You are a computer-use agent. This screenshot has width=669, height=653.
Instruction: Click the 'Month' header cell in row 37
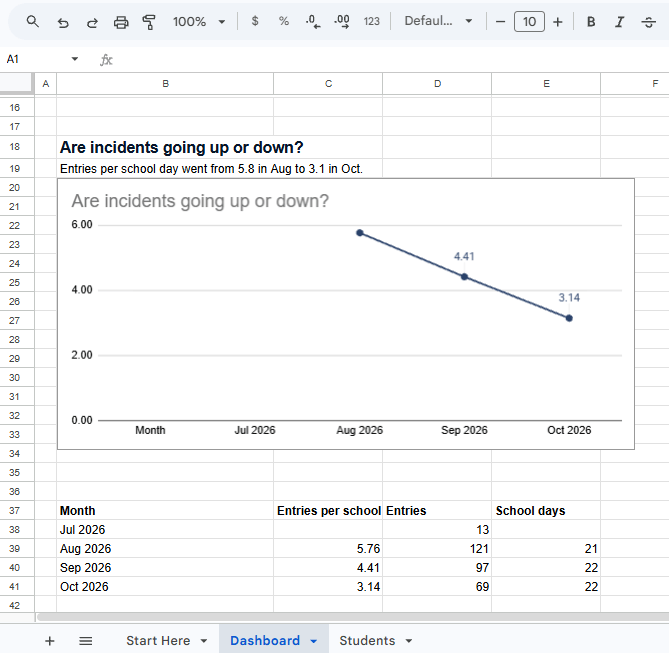coord(165,510)
